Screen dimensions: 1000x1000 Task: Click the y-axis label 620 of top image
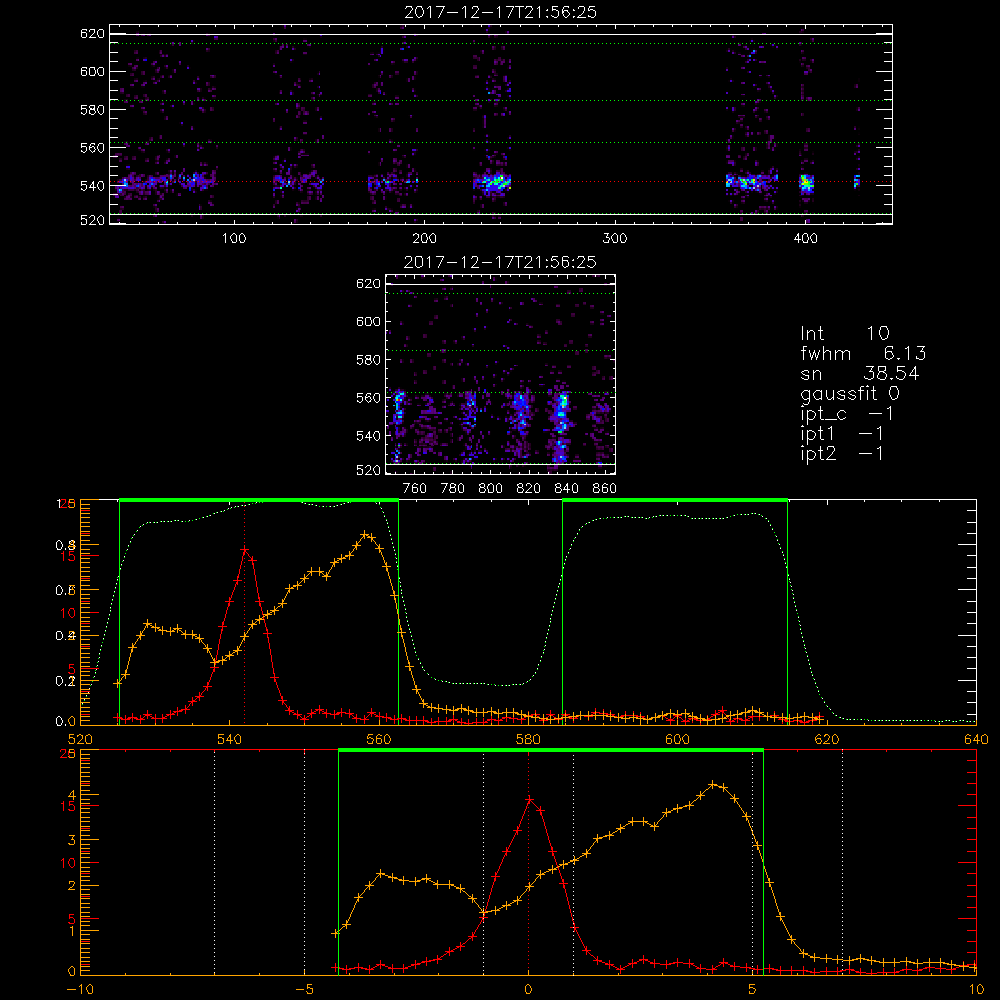pos(92,33)
